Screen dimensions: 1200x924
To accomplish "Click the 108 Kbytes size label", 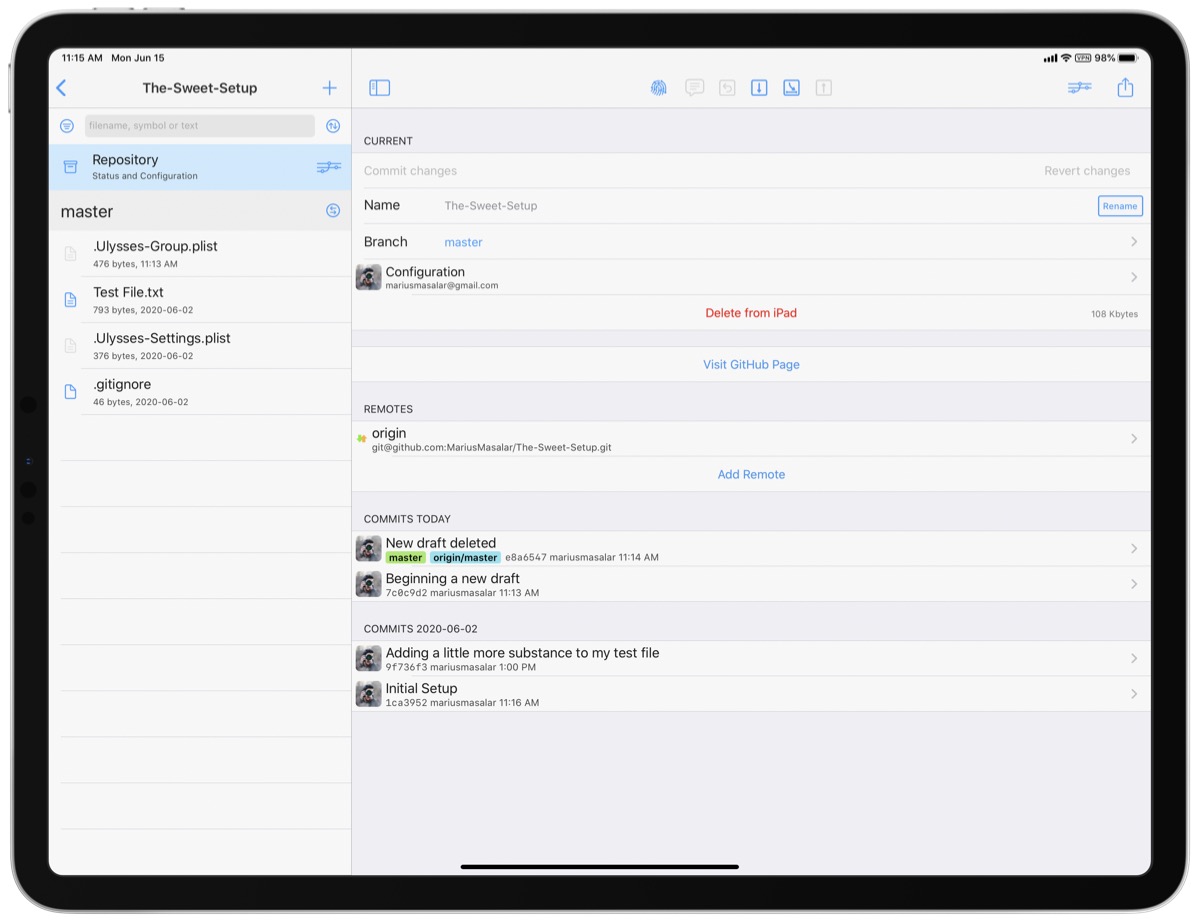I will [x=1114, y=314].
